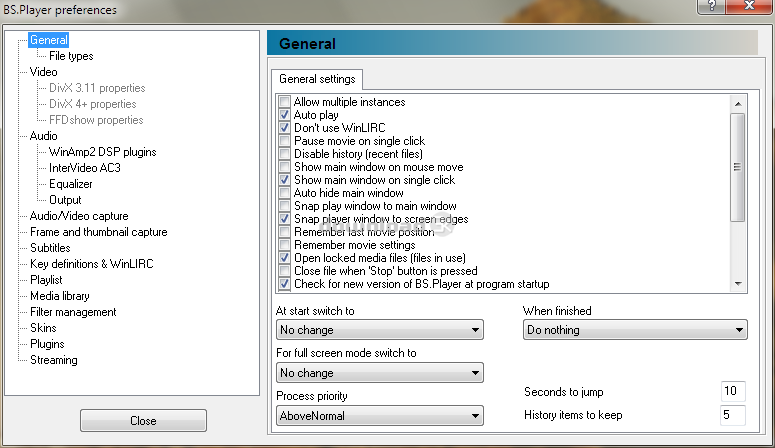Select Output under Audio
Viewport: 775px width, 448px height.
pos(65,200)
